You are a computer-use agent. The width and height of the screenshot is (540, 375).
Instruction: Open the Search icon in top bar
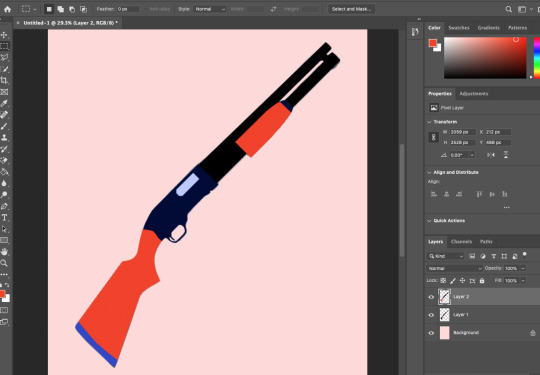pos(508,9)
